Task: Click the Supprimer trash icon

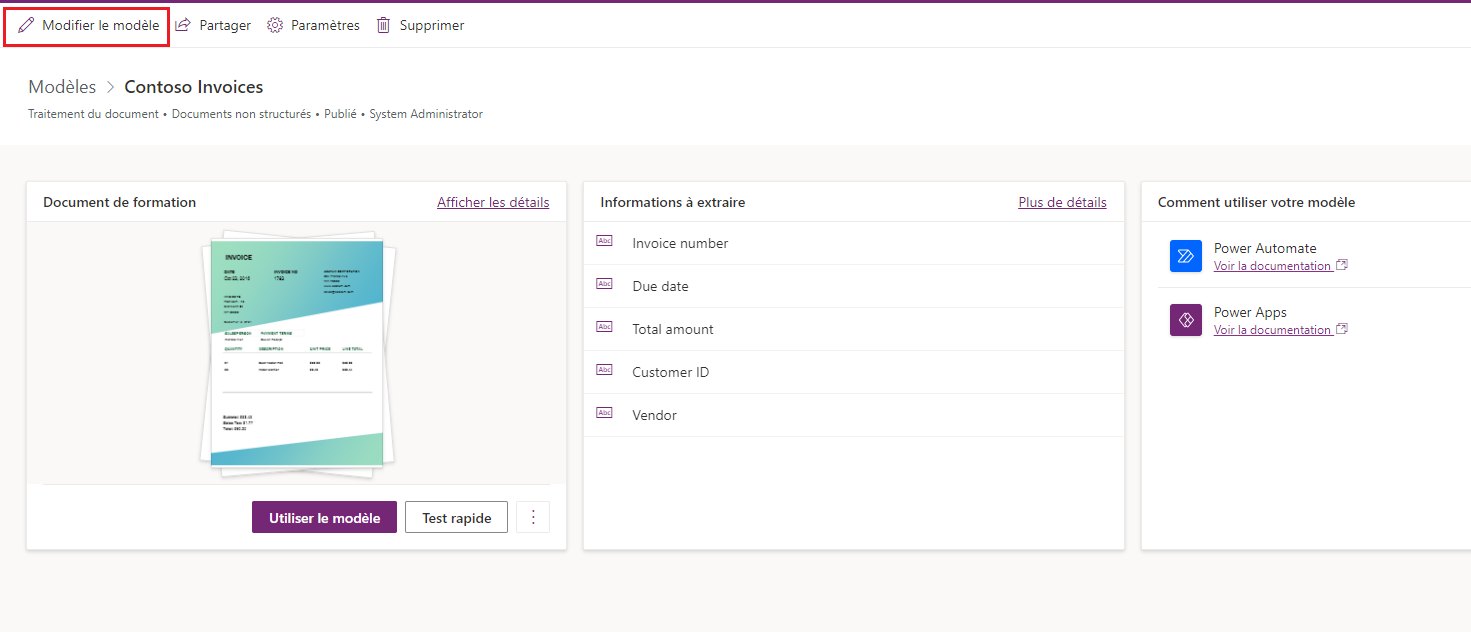Action: point(385,24)
